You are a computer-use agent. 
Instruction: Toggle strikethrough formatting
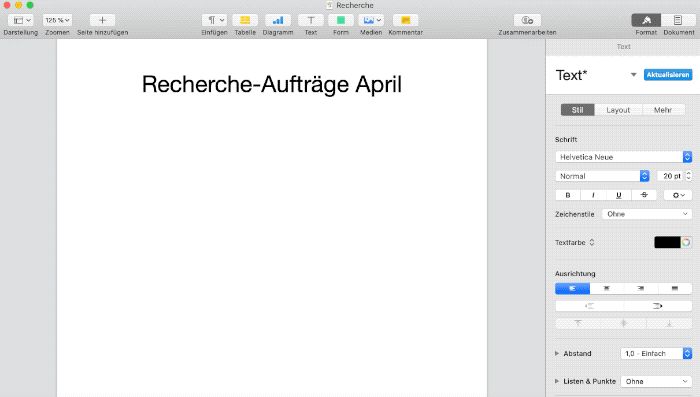coord(644,195)
